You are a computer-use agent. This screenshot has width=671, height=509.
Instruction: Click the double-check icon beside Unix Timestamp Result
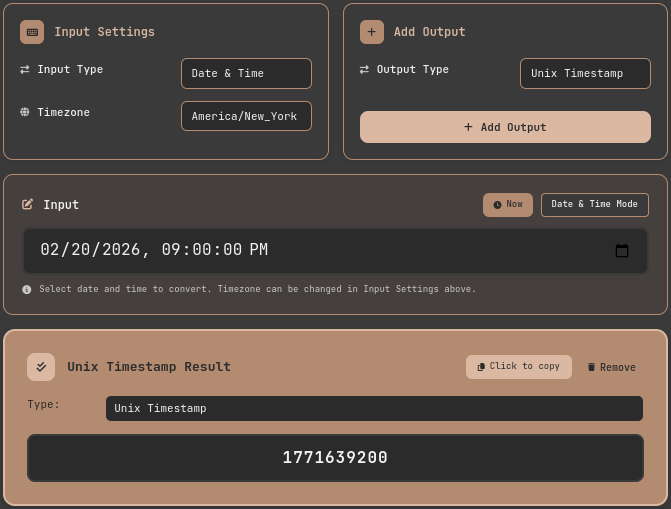tap(41, 367)
